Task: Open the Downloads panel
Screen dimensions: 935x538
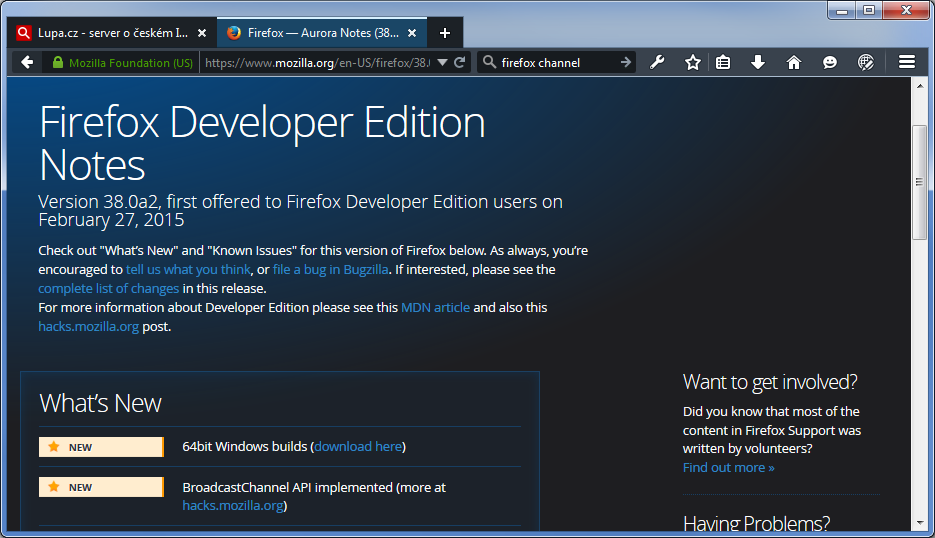Action: [x=758, y=62]
